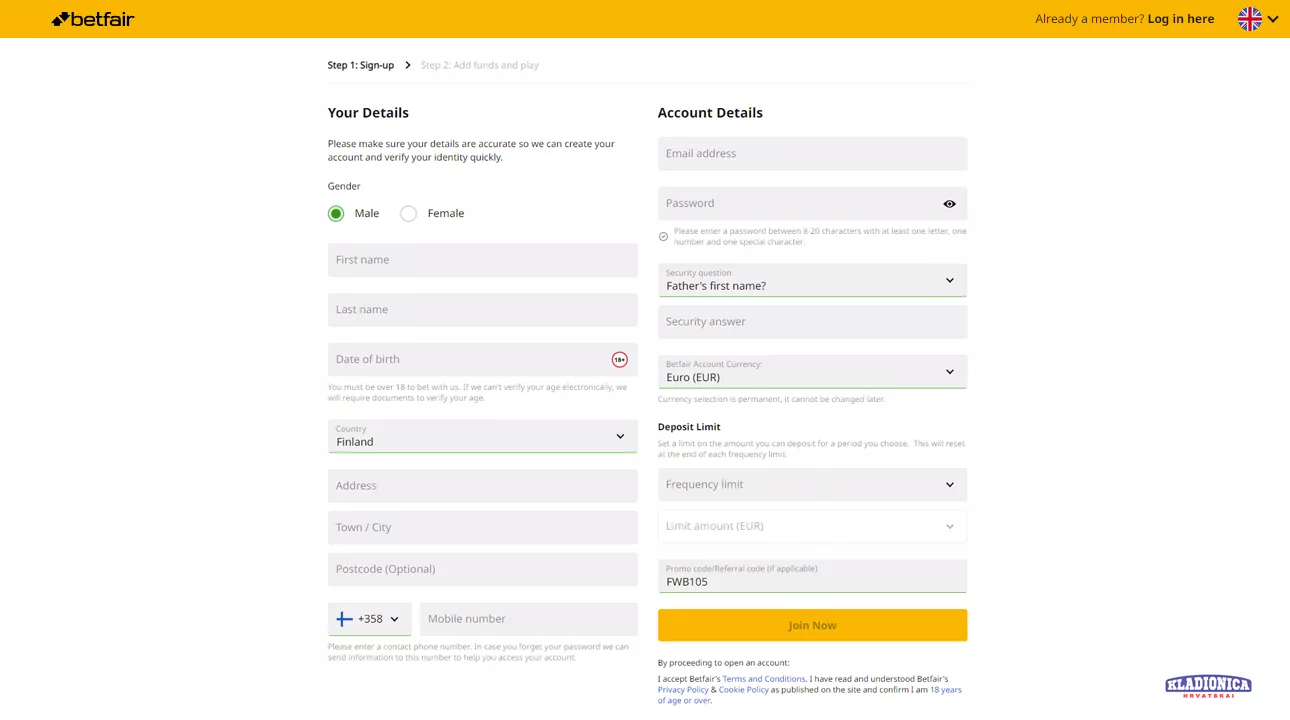Image resolution: width=1290 pixels, height=720 pixels.
Task: Select the Male gender option
Action: (x=336, y=214)
